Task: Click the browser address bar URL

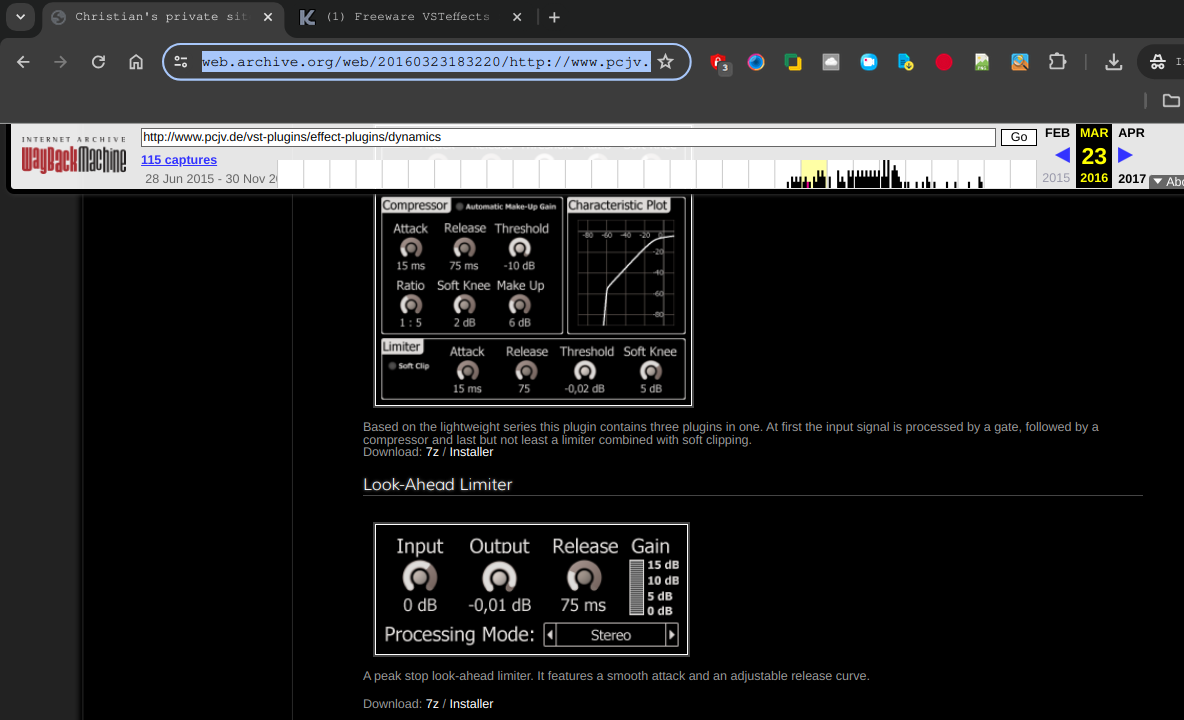Action: tap(425, 62)
